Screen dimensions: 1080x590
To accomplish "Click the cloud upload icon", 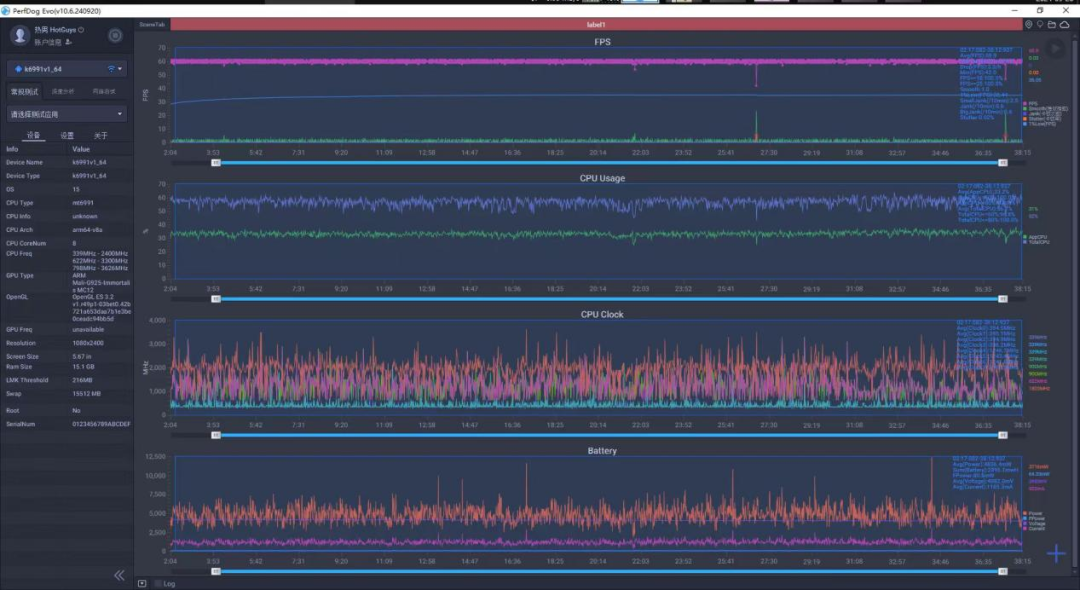I will [1064, 24].
